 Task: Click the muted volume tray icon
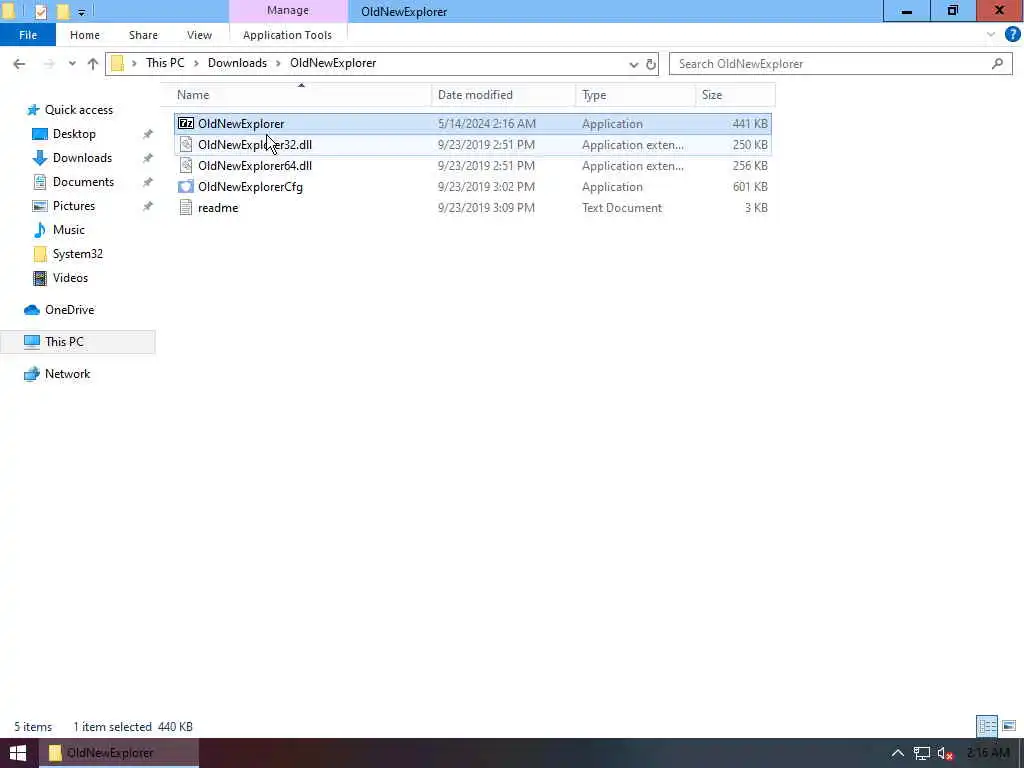click(945, 754)
